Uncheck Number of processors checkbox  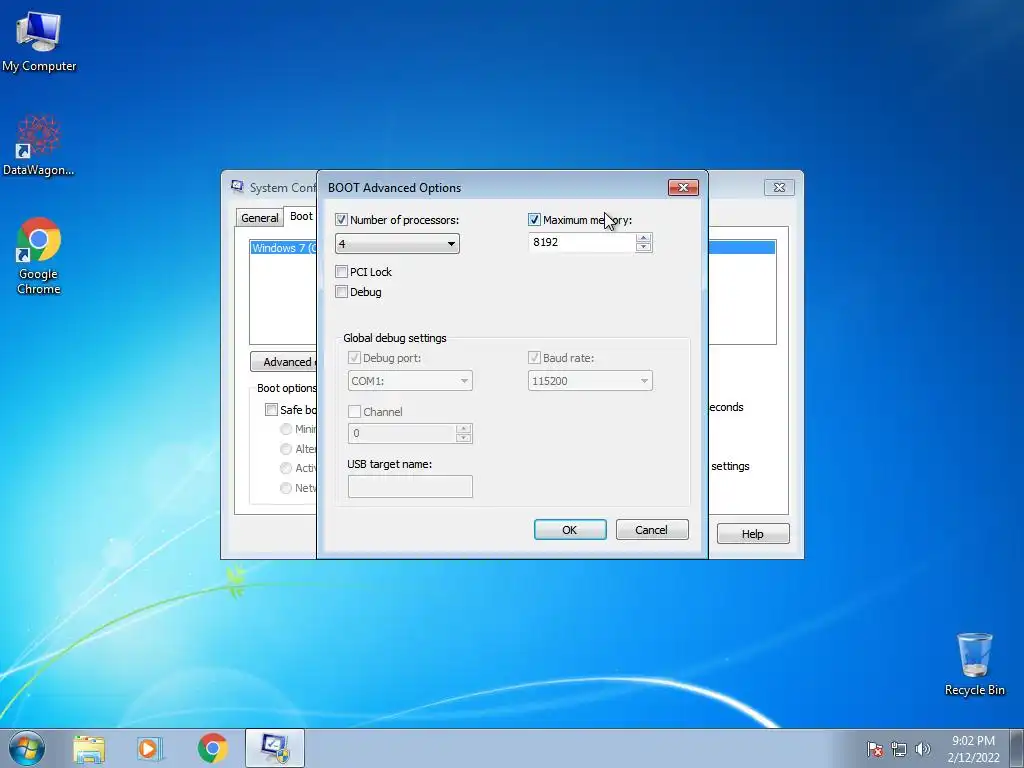point(341,220)
